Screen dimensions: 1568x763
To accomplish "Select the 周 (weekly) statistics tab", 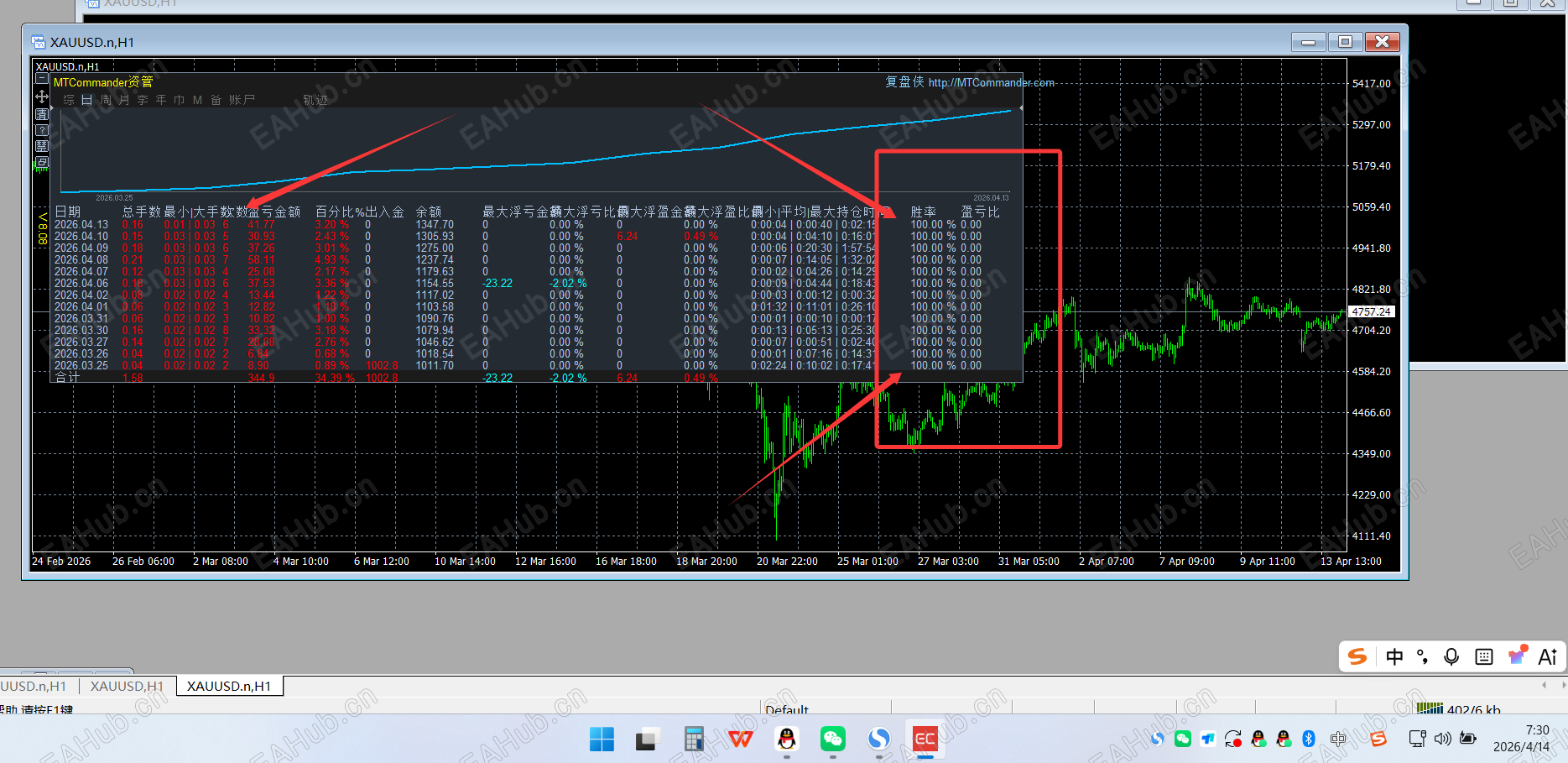I will 106,100.
